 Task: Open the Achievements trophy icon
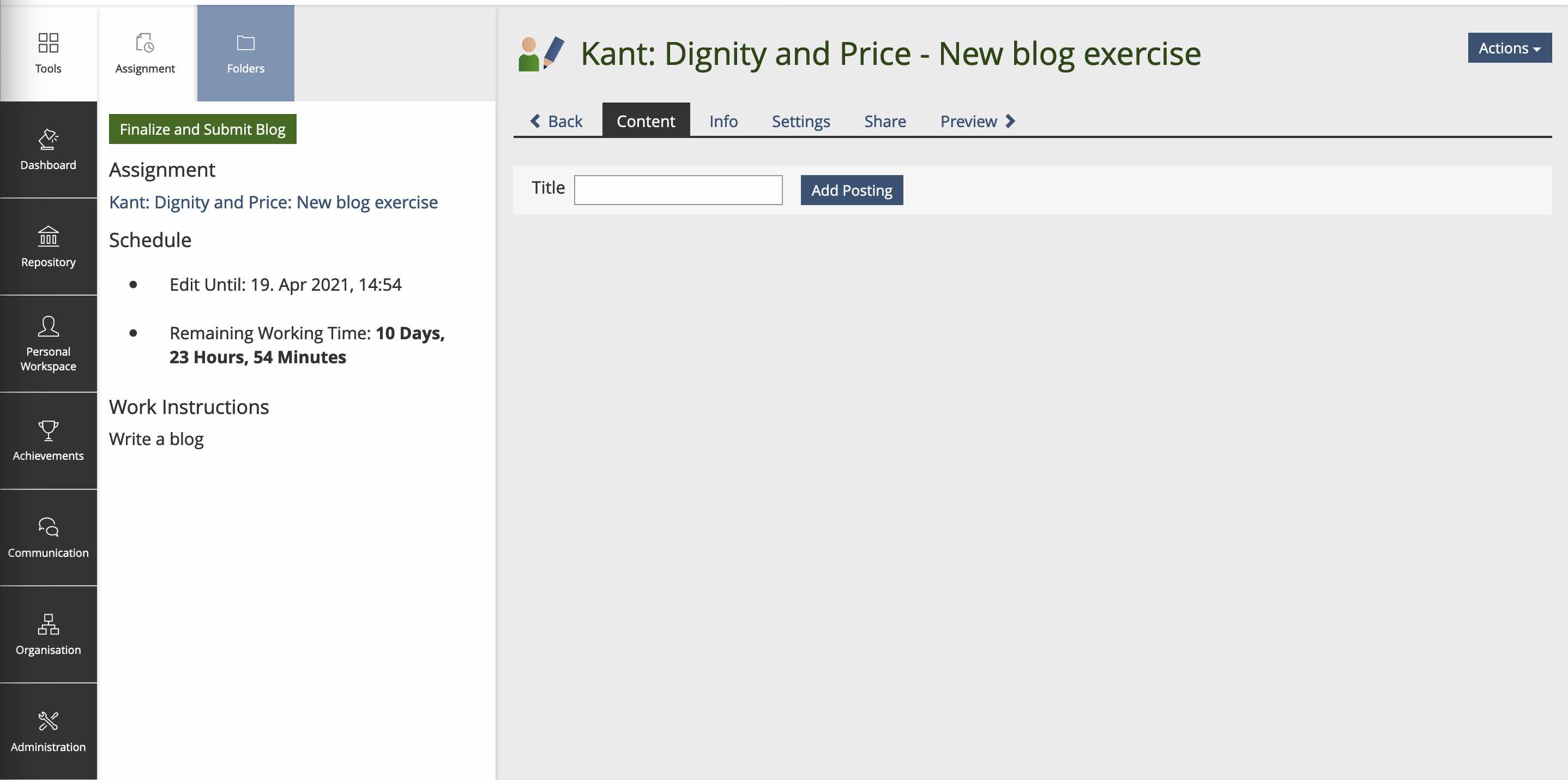coord(48,430)
